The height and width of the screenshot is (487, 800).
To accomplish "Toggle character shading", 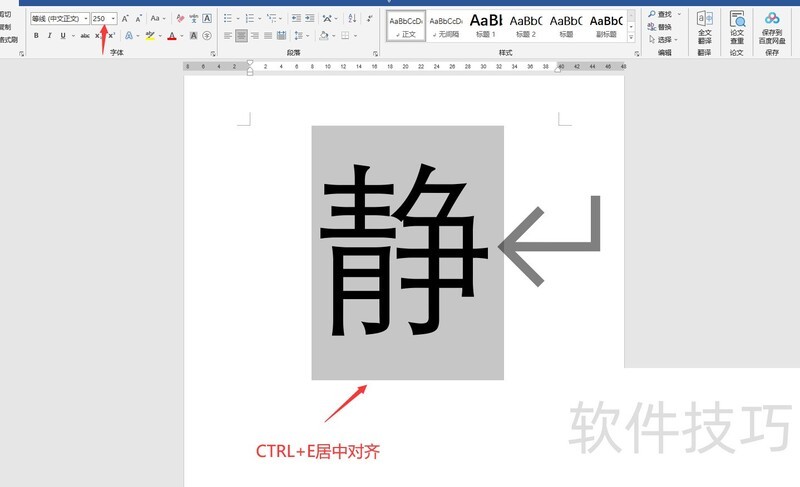I will [x=193, y=36].
